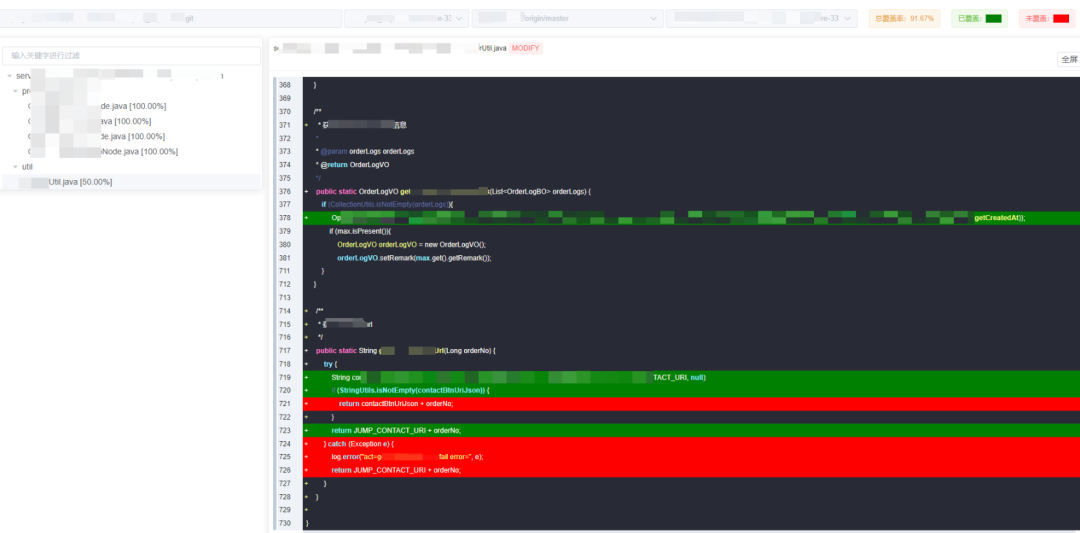The height and width of the screenshot is (533, 1080).
Task: Open Util.java [50.00%] in the tree
Action: [x=65, y=182]
